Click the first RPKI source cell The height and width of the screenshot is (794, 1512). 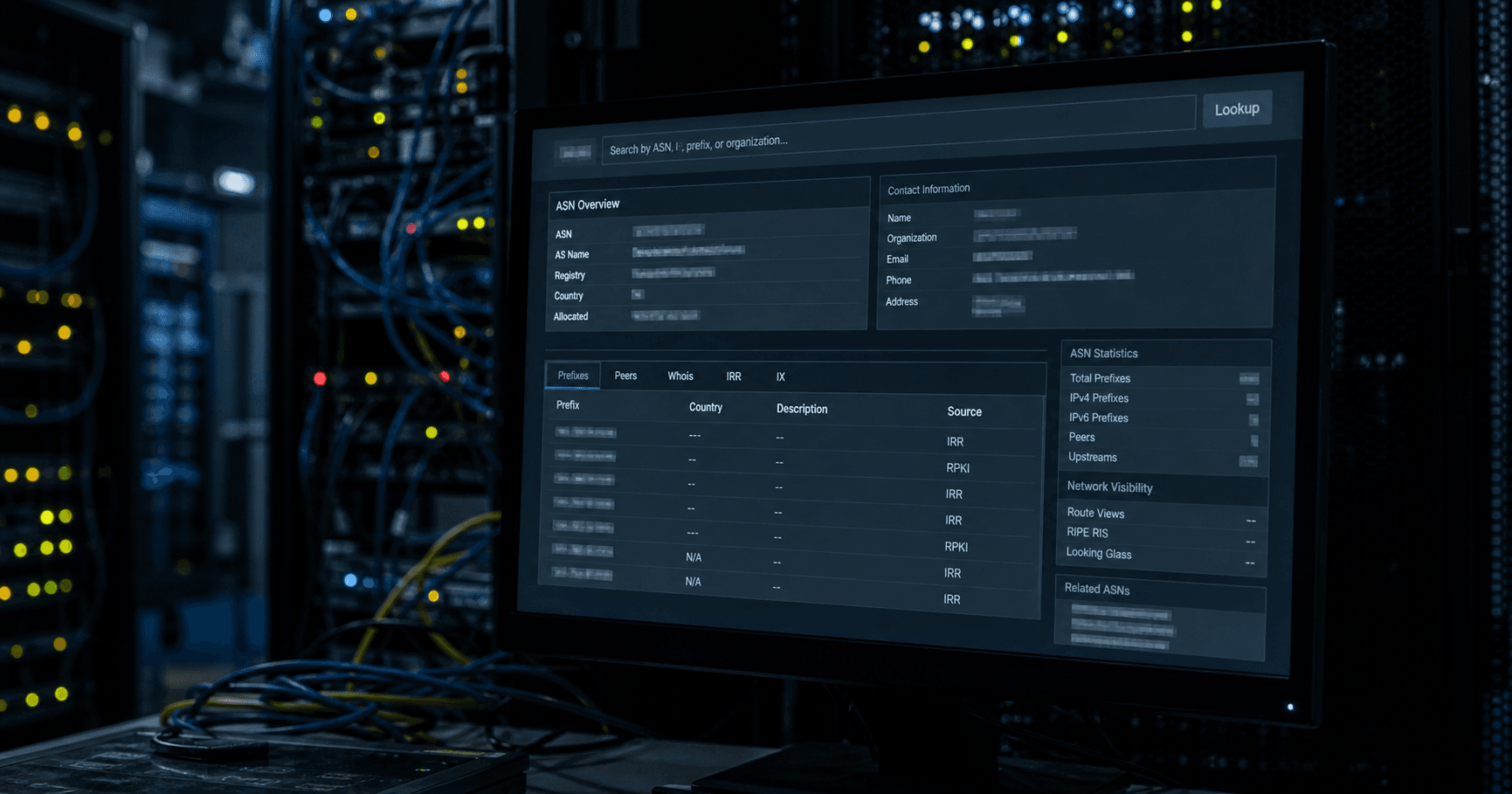point(957,468)
